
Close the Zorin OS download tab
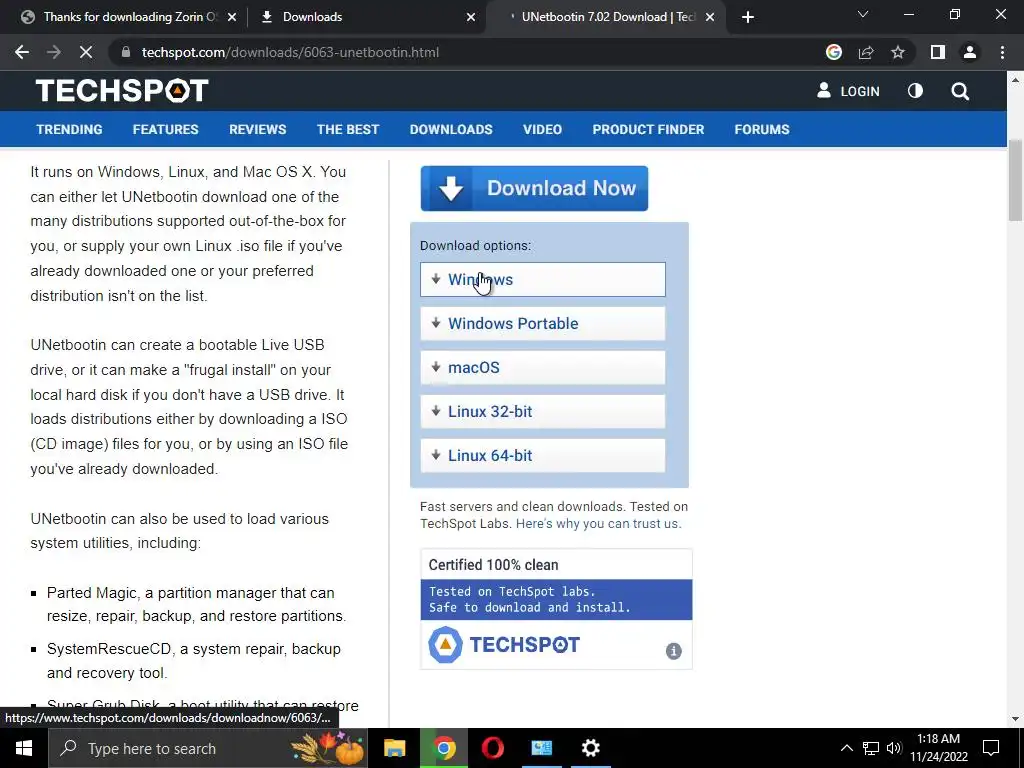(232, 17)
